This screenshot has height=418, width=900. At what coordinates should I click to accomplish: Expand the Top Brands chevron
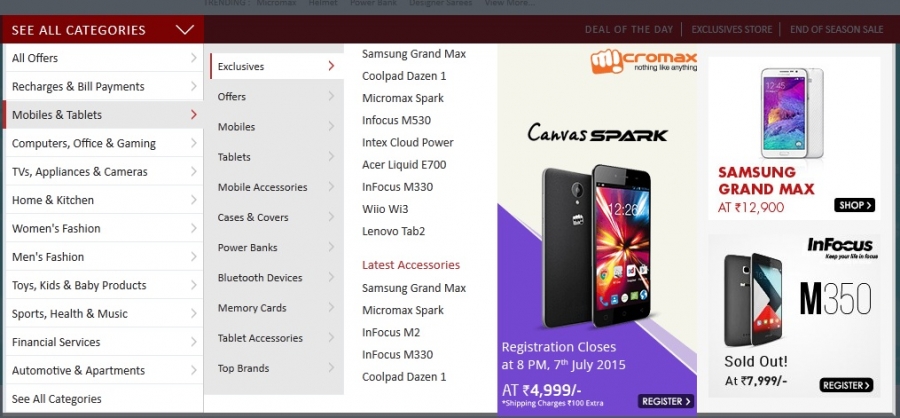point(331,368)
